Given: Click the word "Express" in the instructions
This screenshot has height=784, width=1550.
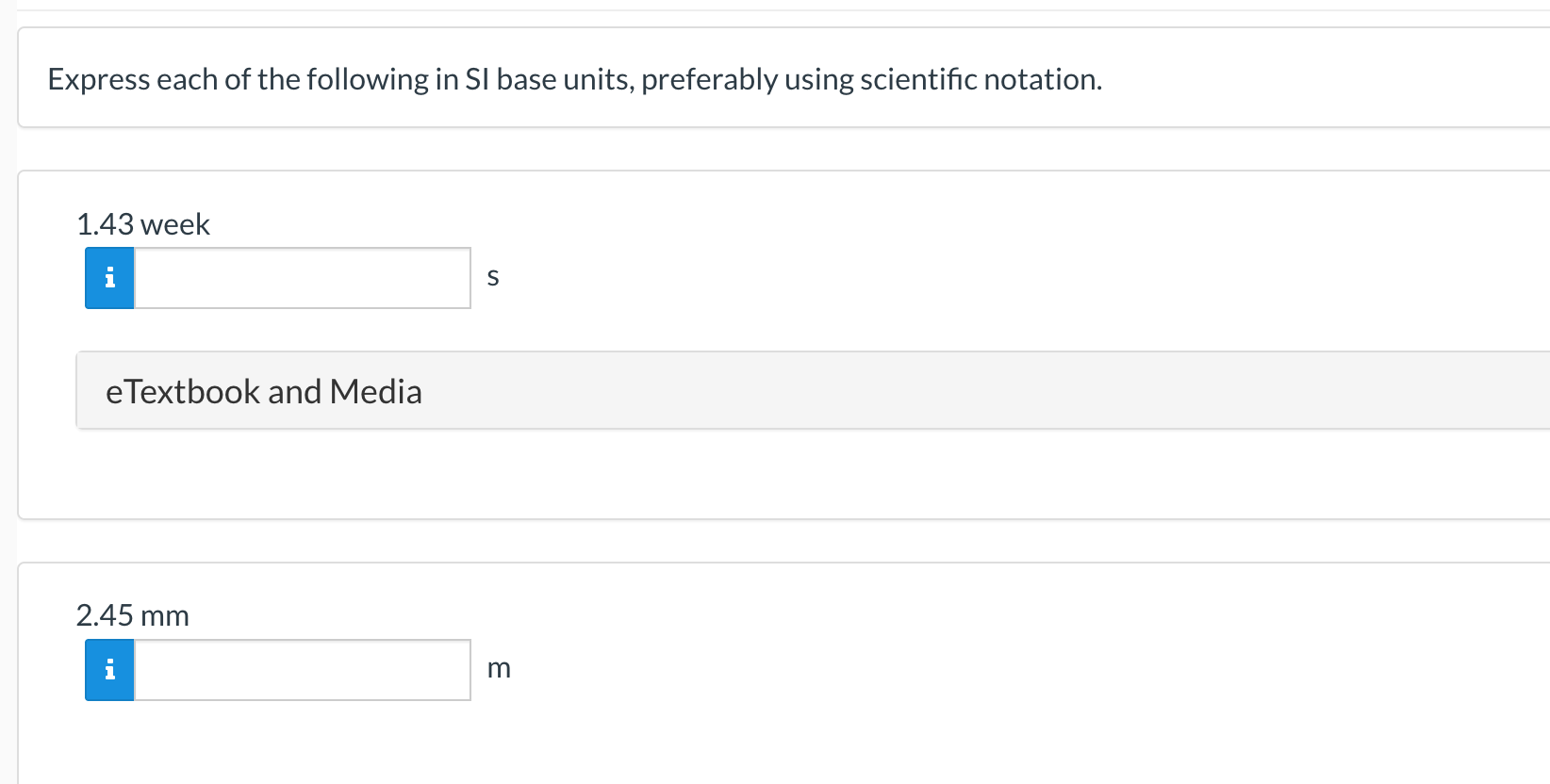Looking at the screenshot, I should (x=99, y=79).
